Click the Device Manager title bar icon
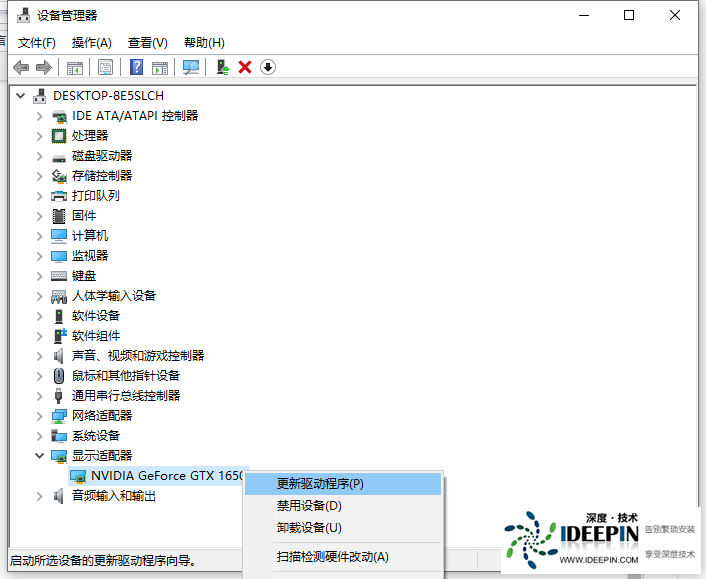706x579 pixels. (x=24, y=16)
